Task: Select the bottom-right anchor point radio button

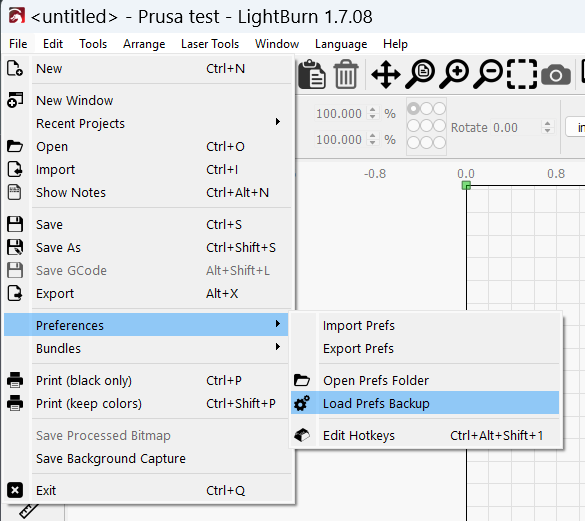Action: 439,143
